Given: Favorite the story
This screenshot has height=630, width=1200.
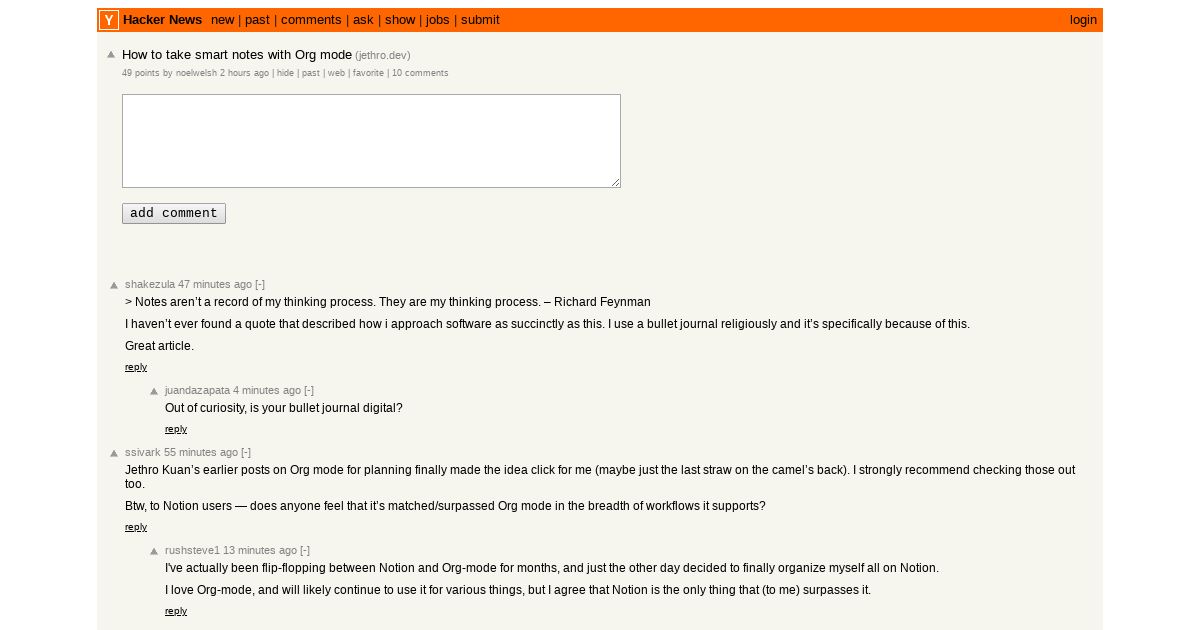Looking at the screenshot, I should [x=368, y=73].
